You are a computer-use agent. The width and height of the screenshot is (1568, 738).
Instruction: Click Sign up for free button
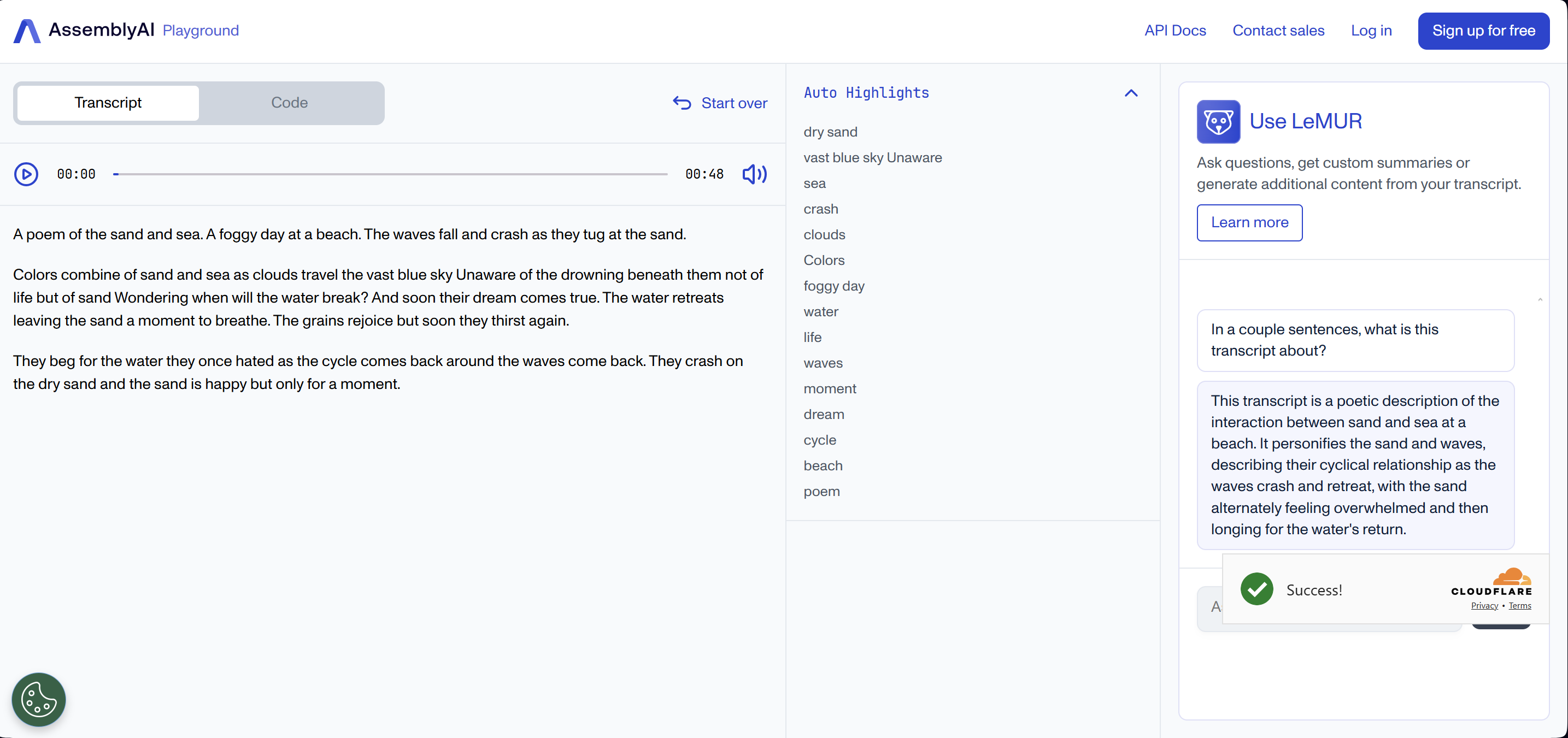(1483, 31)
